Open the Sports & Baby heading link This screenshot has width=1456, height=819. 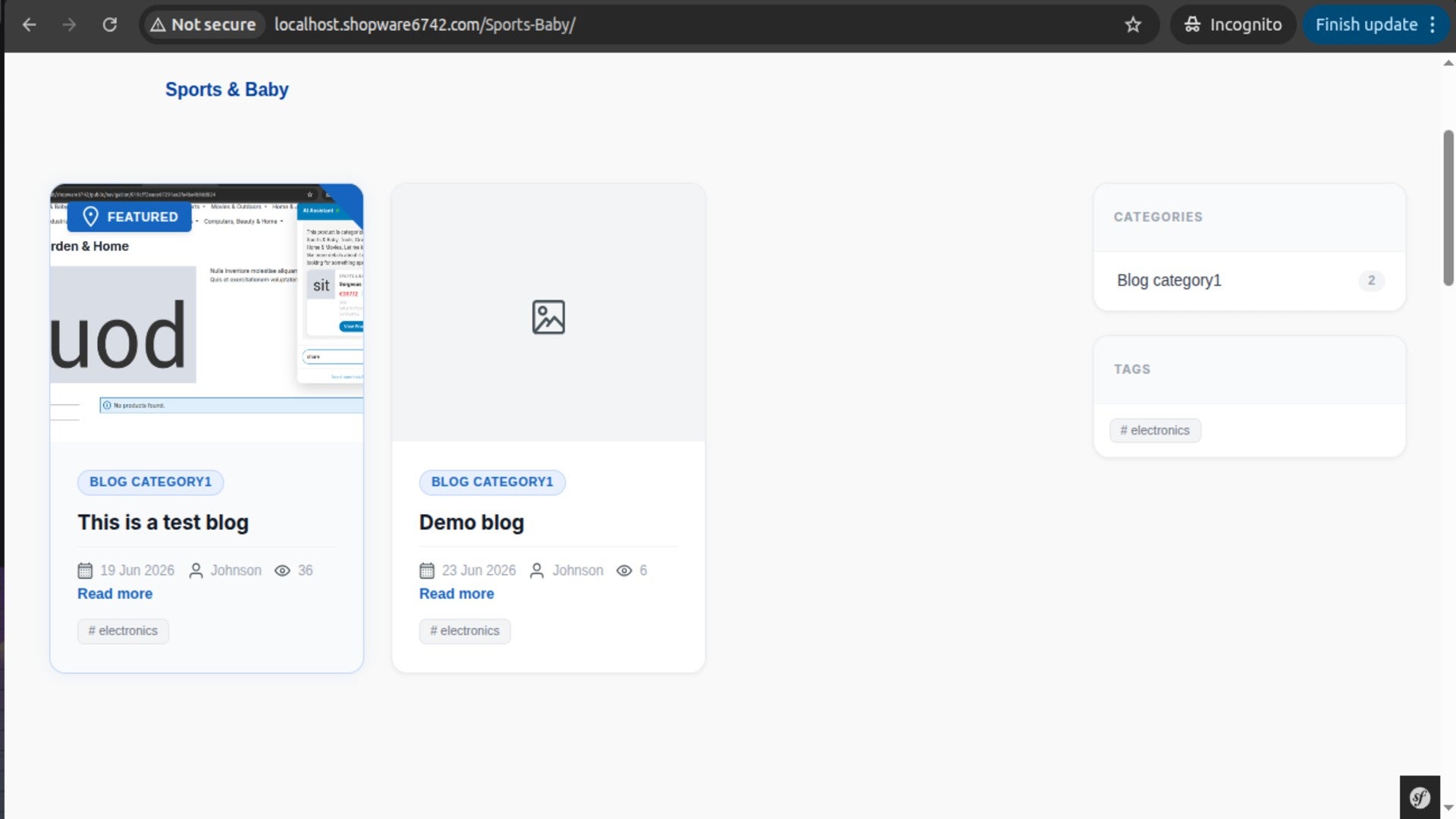click(227, 89)
